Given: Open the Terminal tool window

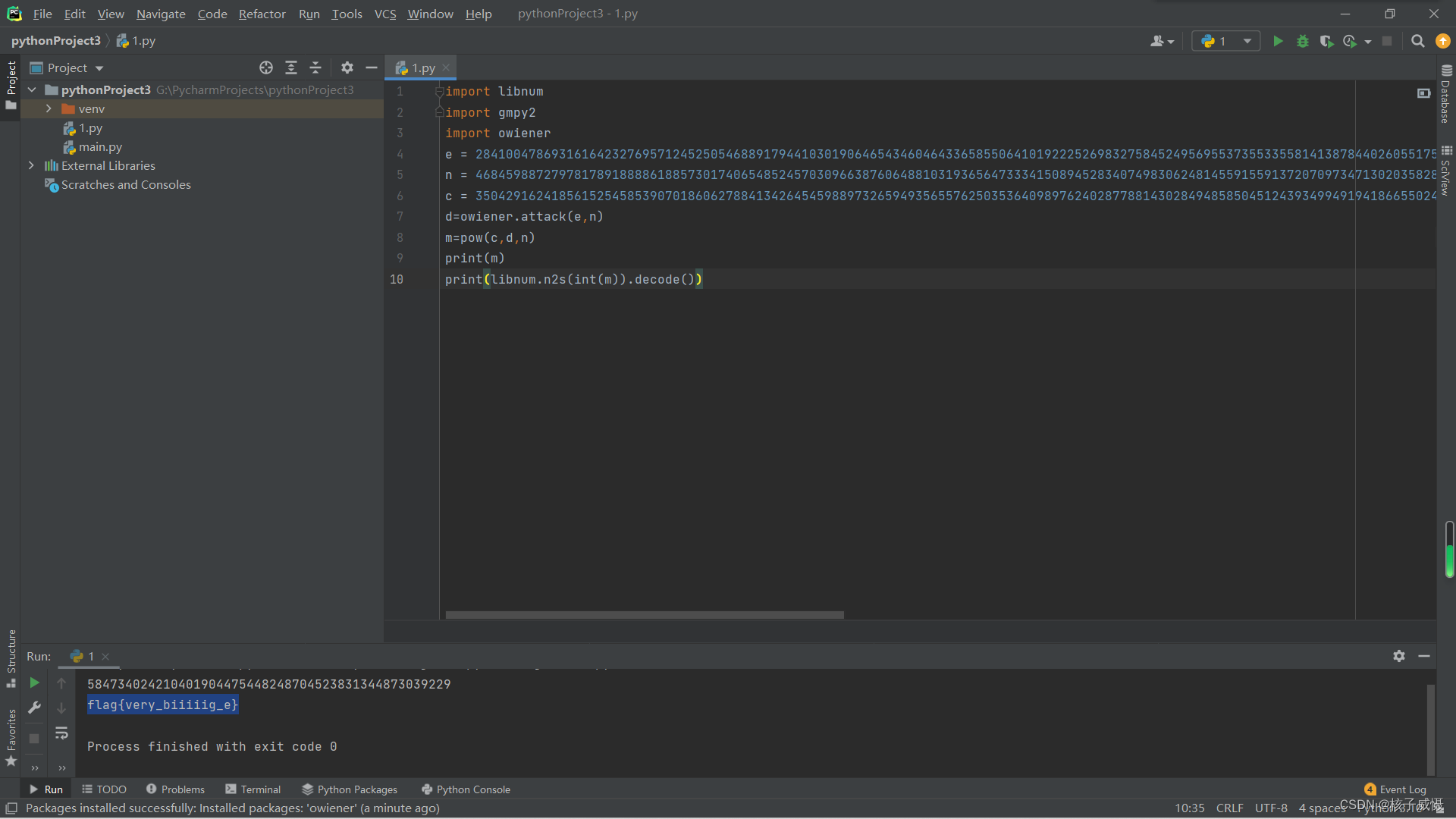Looking at the screenshot, I should click(253, 789).
